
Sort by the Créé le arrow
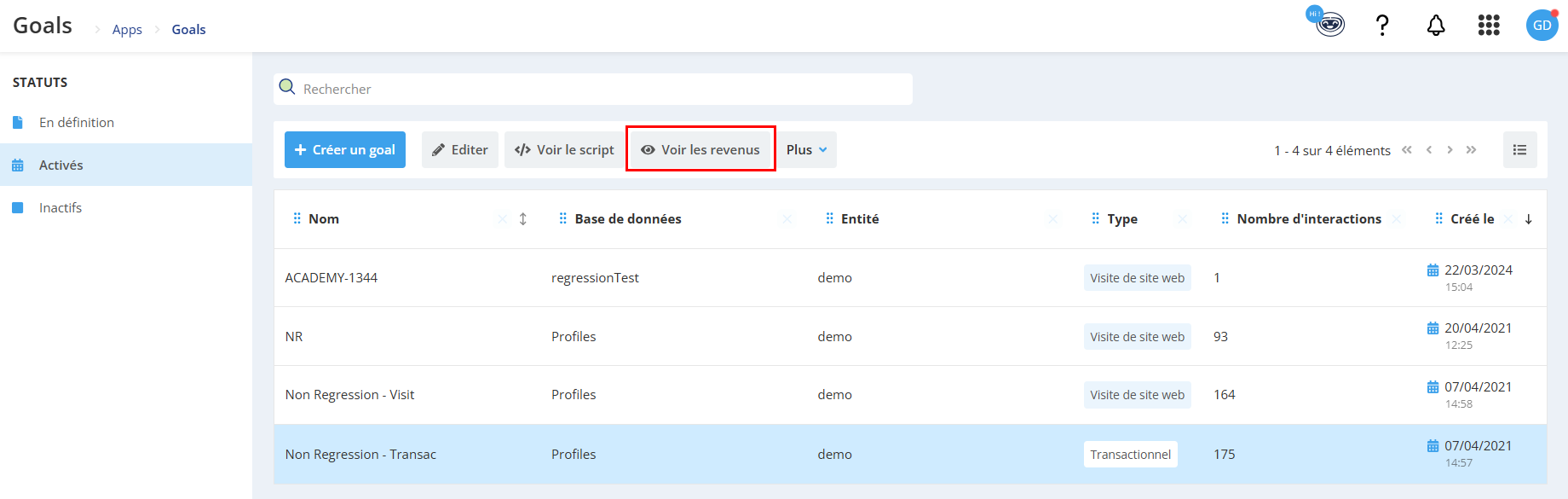tap(1529, 219)
